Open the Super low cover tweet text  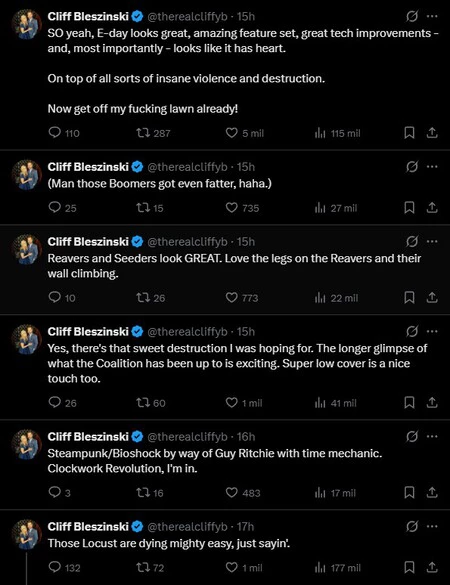237,363
